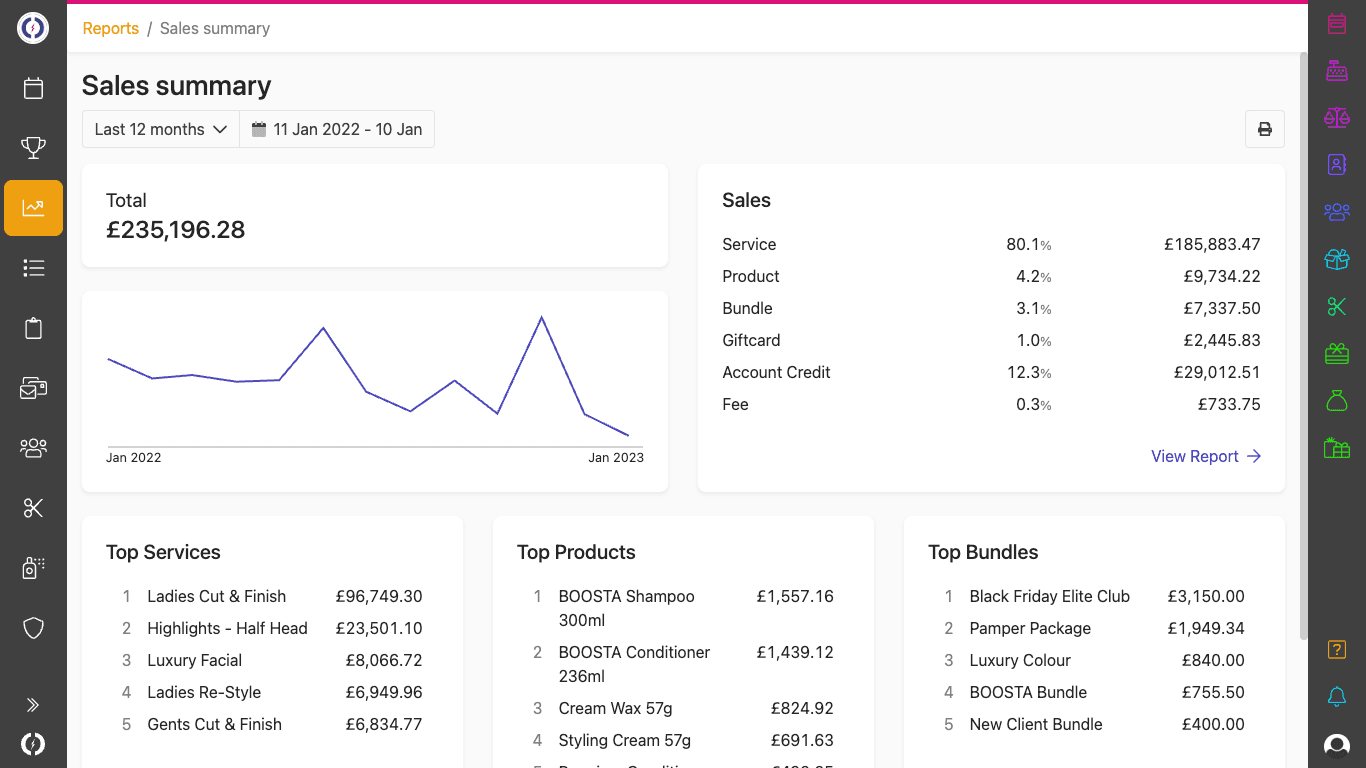Image resolution: width=1366 pixels, height=768 pixels.
Task: Click View Report link in Sales card
Action: (x=1205, y=456)
